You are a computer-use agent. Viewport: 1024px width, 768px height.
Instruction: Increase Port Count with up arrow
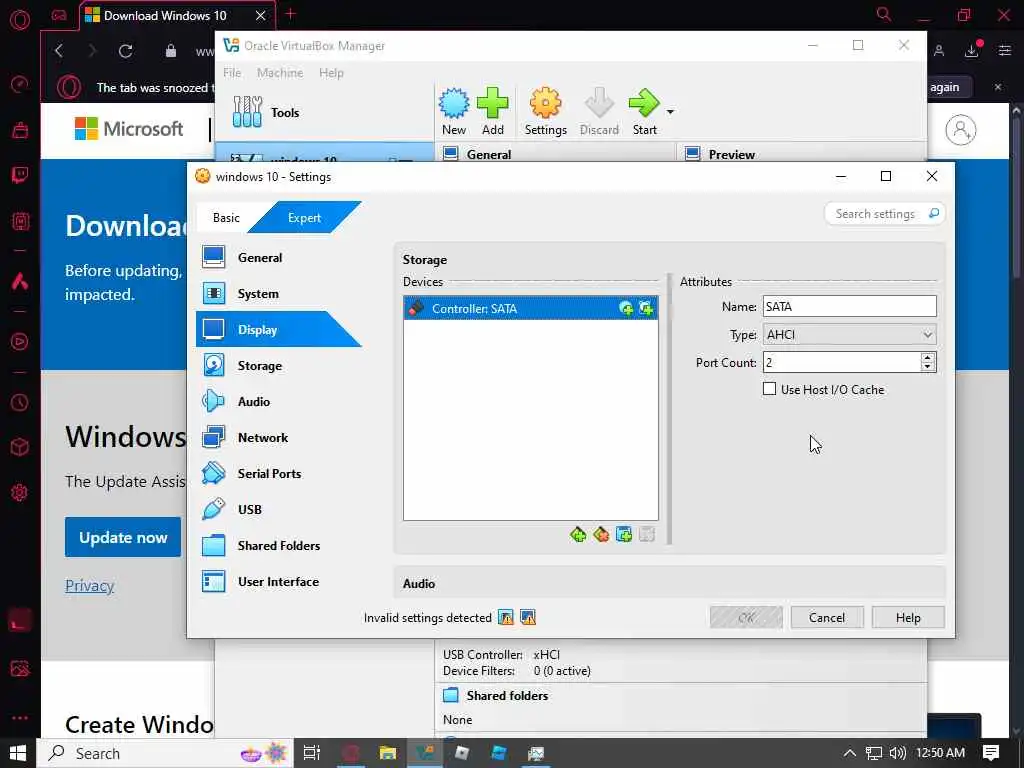tap(927, 357)
